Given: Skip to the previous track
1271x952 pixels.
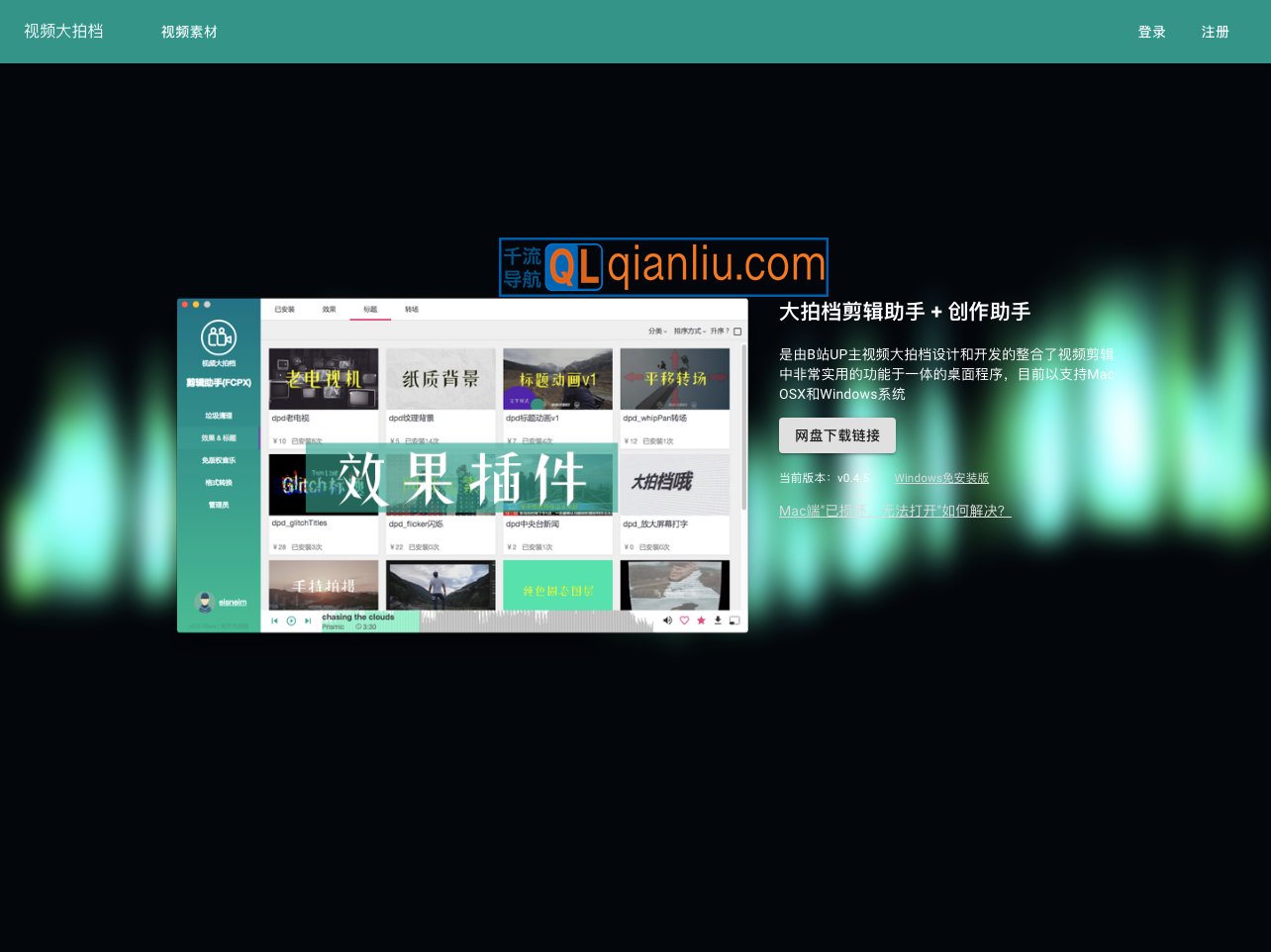Looking at the screenshot, I should (274, 620).
